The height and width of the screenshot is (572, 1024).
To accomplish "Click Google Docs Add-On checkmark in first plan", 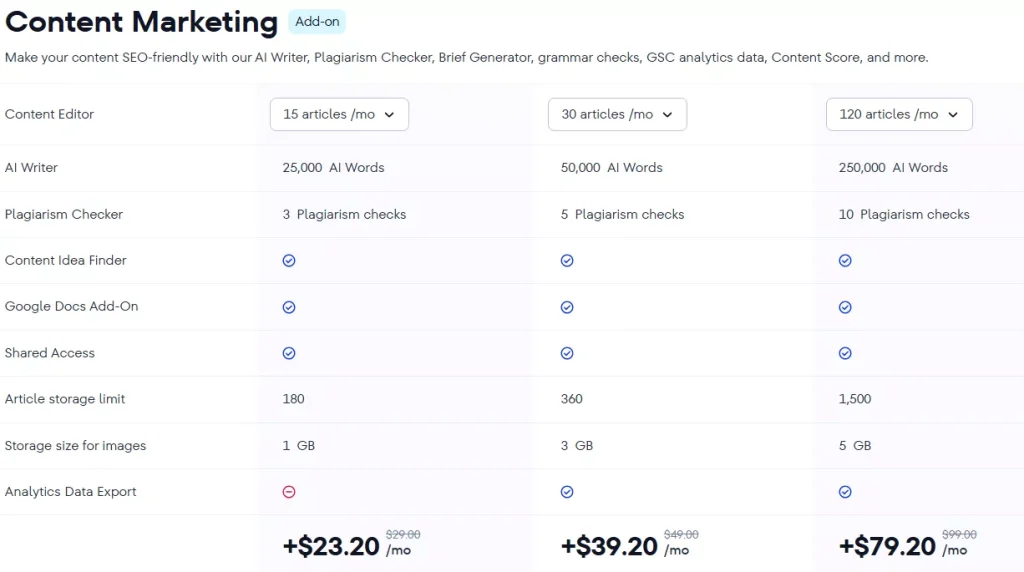I will (289, 307).
